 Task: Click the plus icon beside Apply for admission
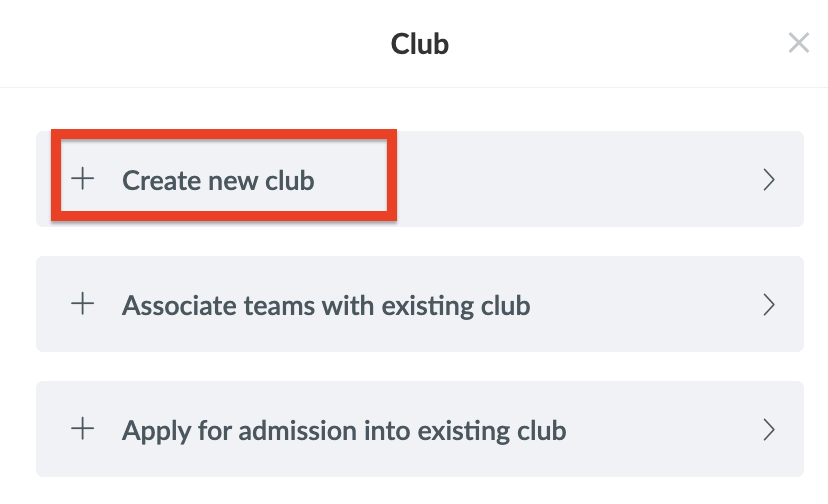pos(83,428)
